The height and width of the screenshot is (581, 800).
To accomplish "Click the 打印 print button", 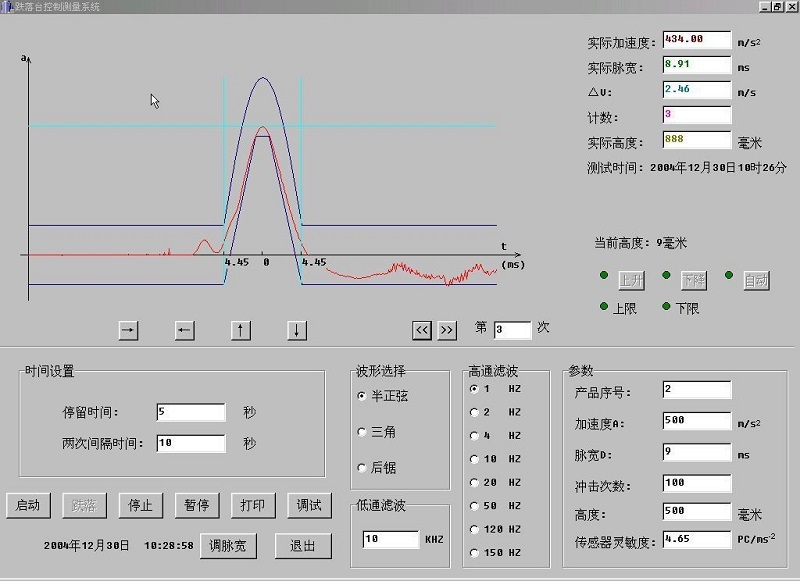I will point(252,505).
